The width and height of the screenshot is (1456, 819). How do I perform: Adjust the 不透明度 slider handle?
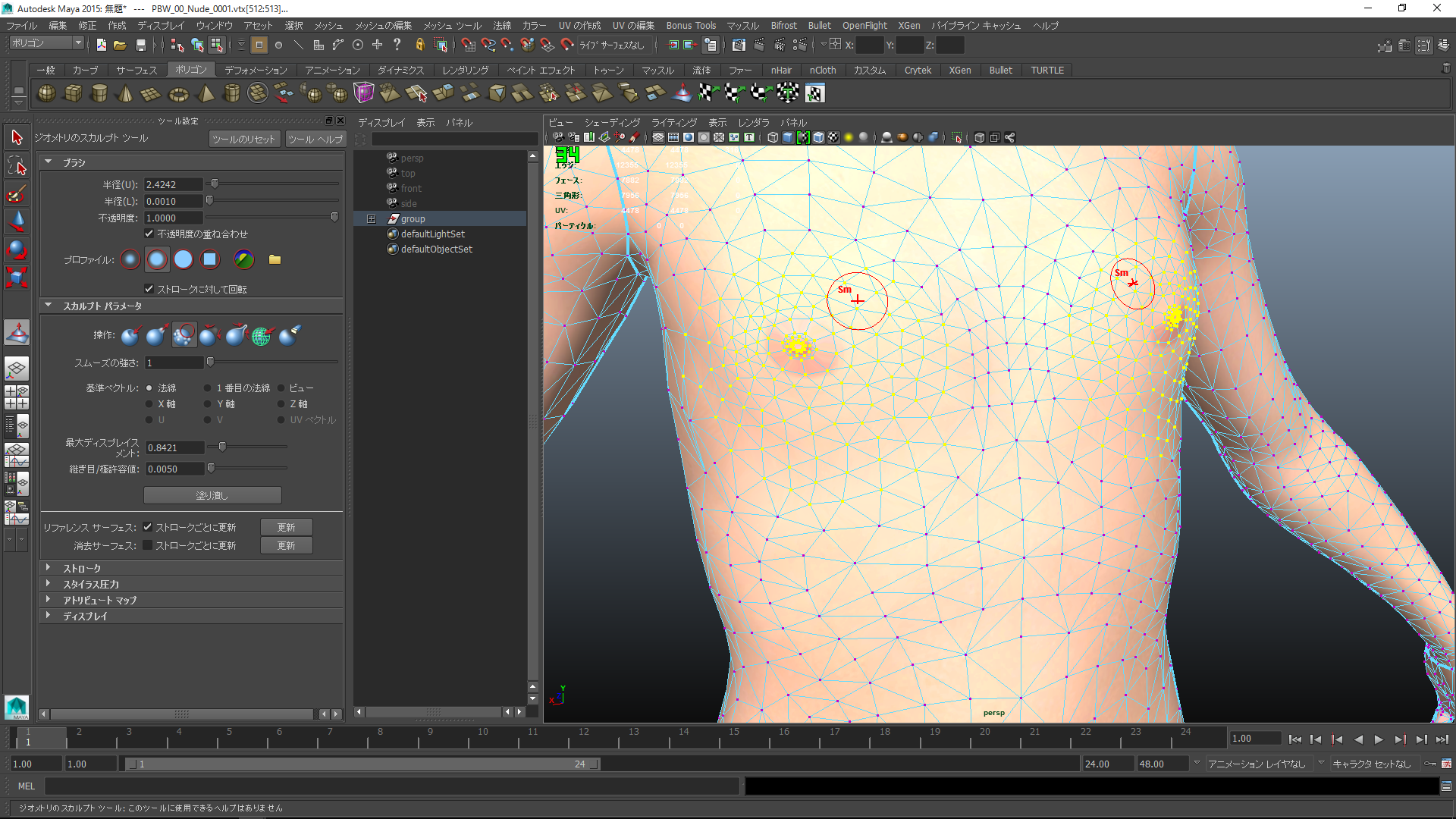334,218
